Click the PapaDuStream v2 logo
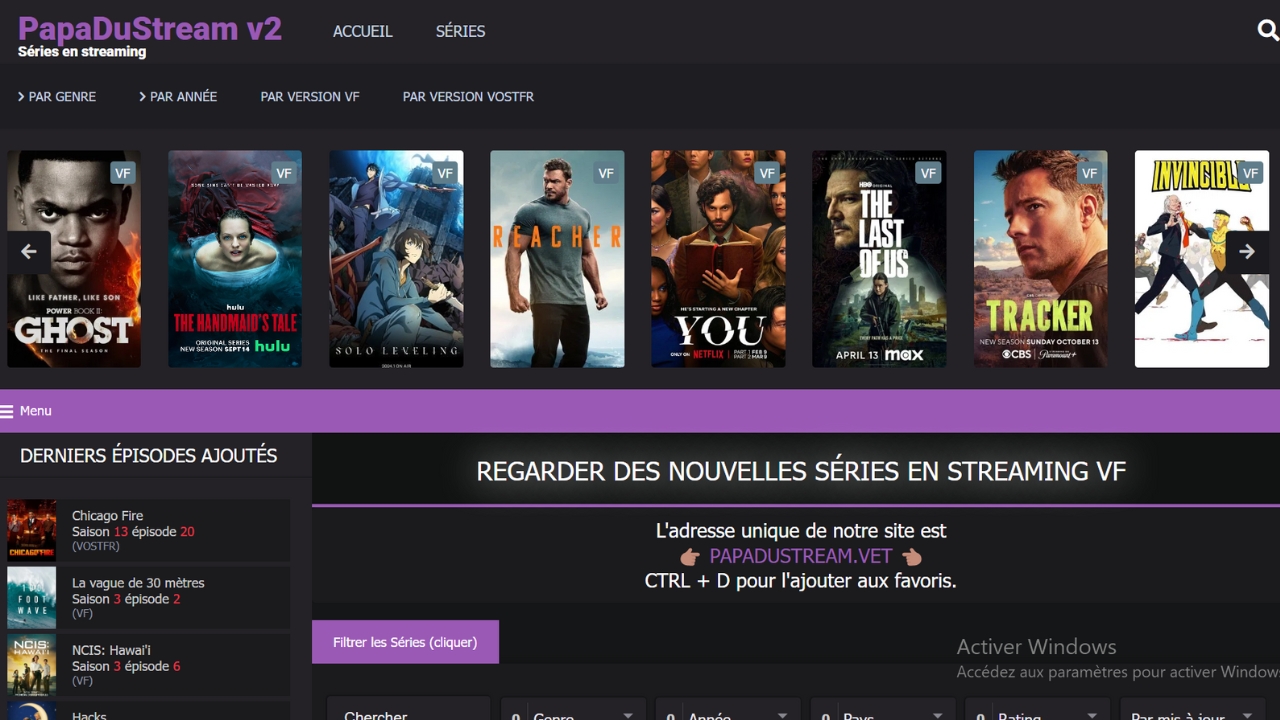Viewport: 1280px width, 720px height. coord(149,30)
